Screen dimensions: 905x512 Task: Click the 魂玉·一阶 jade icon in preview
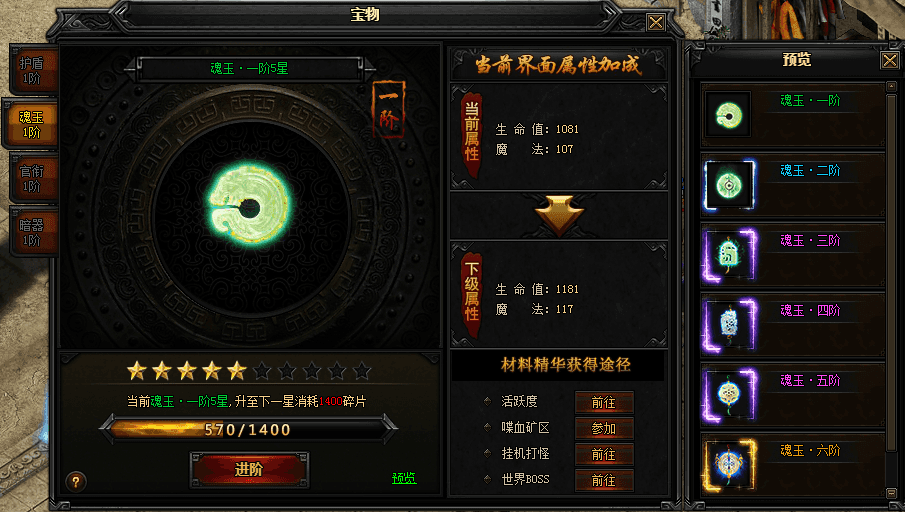728,114
